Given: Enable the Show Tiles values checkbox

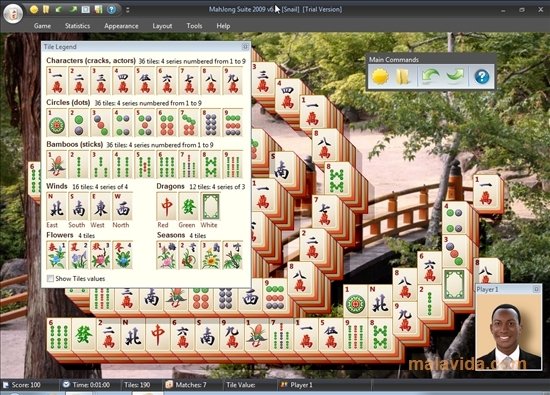Looking at the screenshot, I should [51, 279].
